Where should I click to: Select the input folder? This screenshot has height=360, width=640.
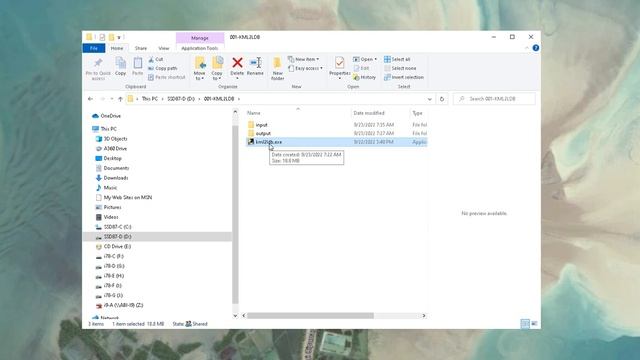[x=337, y=125]
